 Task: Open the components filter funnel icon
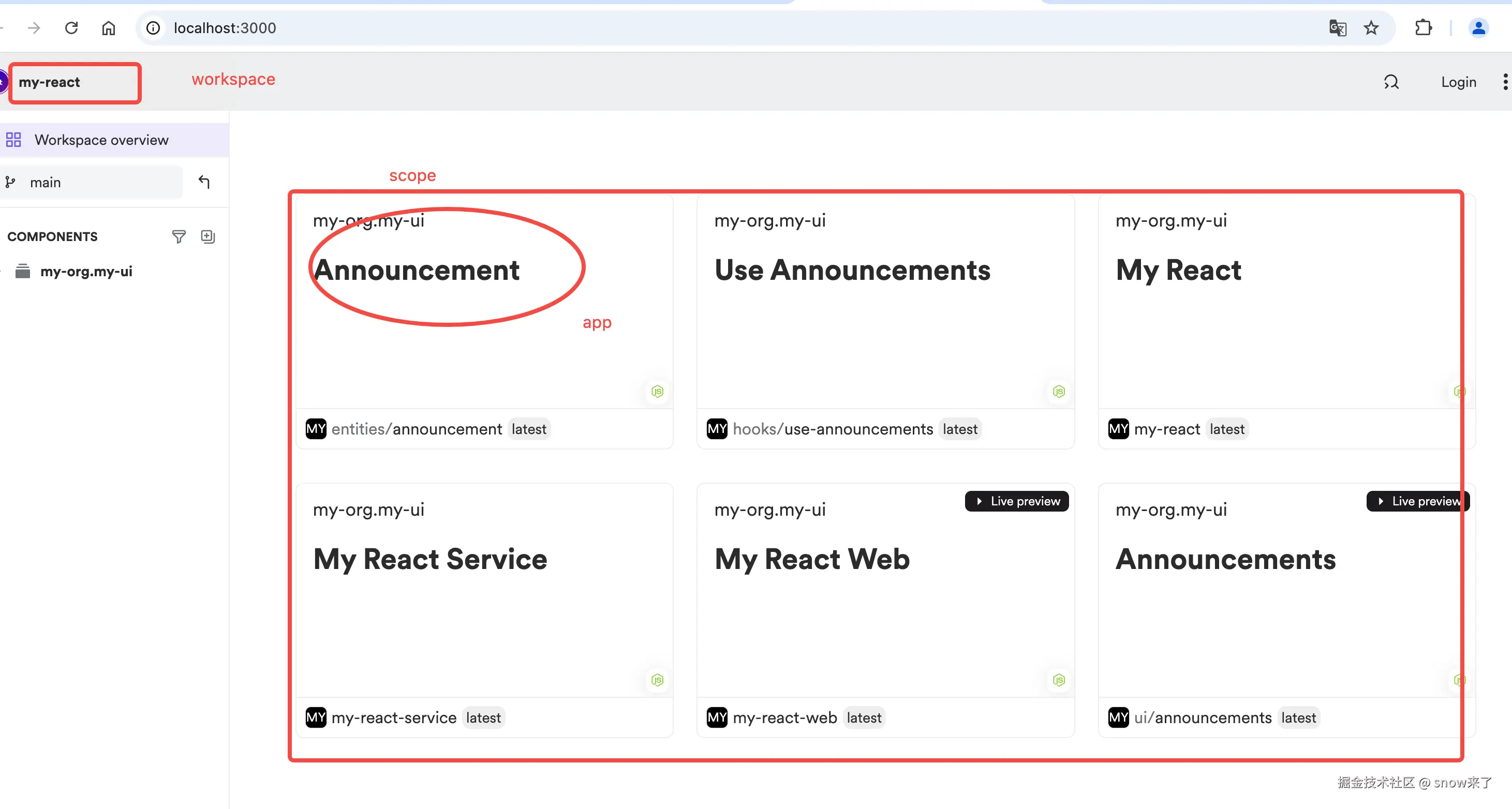tap(179, 236)
